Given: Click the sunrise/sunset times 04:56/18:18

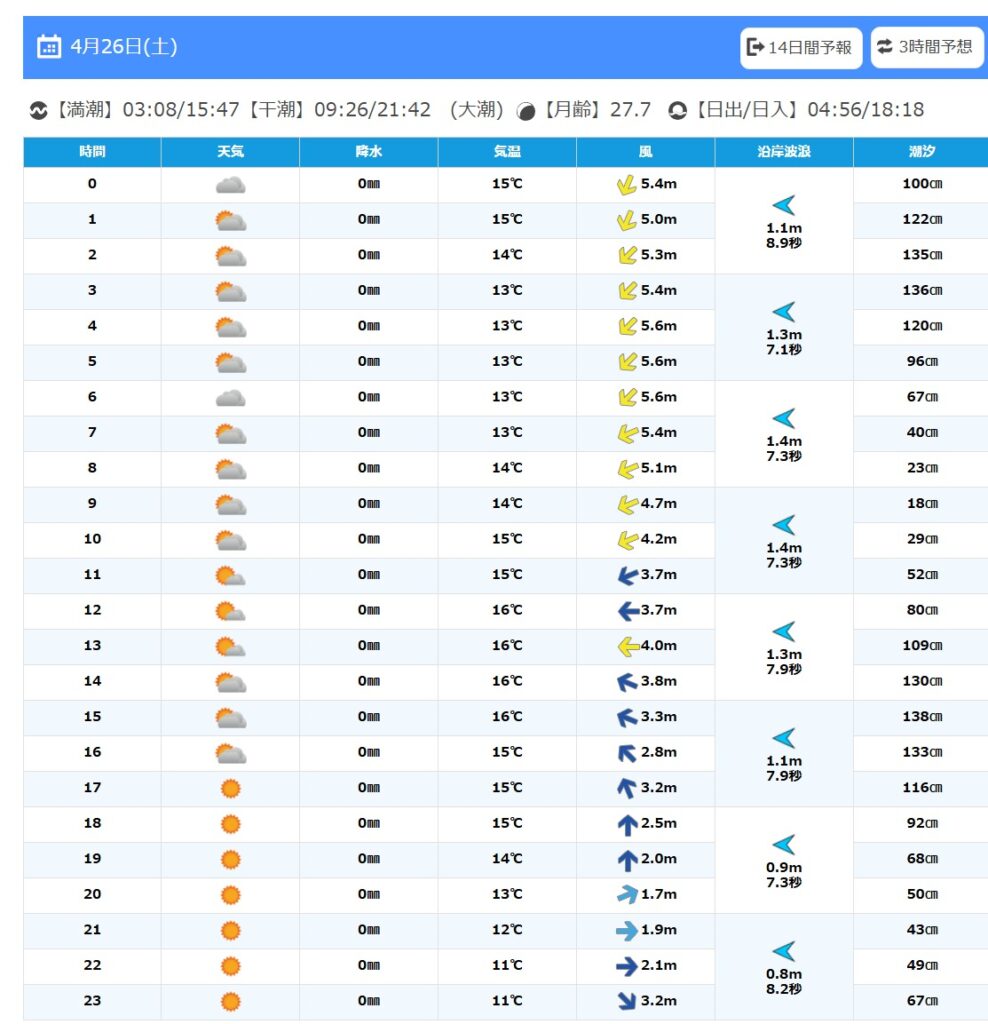Looking at the screenshot, I should tap(866, 110).
